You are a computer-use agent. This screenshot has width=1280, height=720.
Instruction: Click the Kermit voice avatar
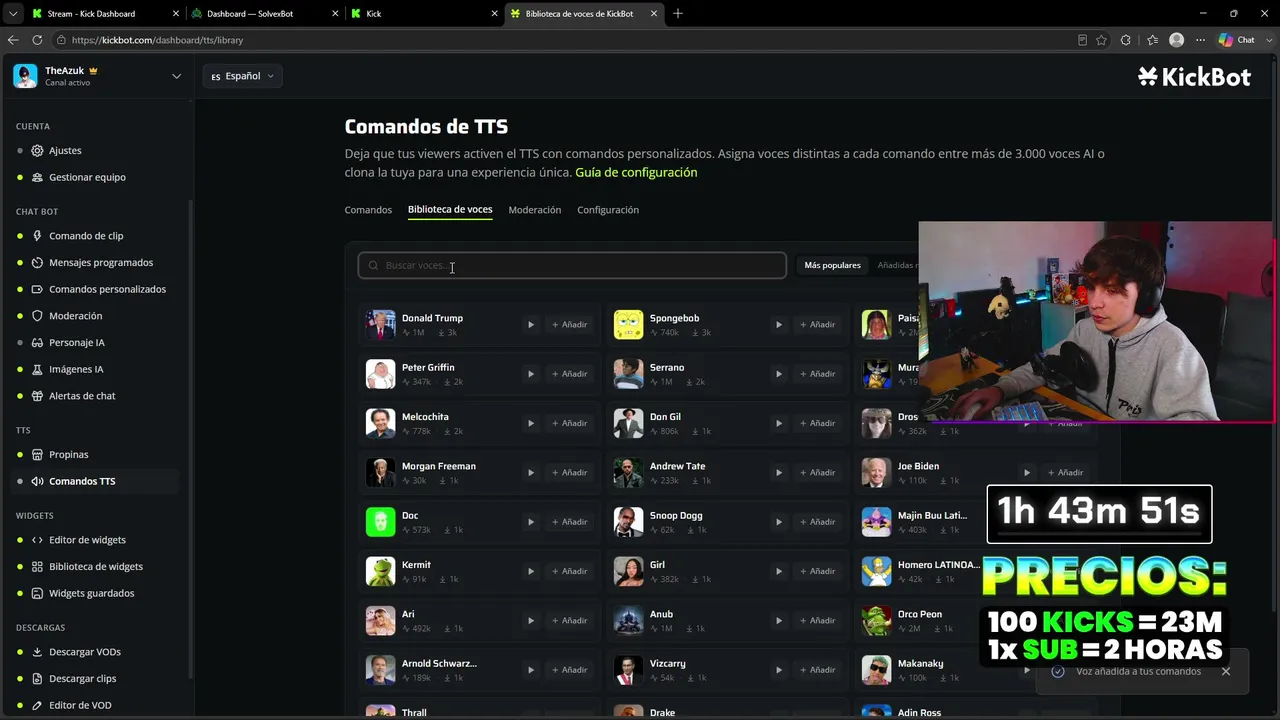[x=380, y=571]
